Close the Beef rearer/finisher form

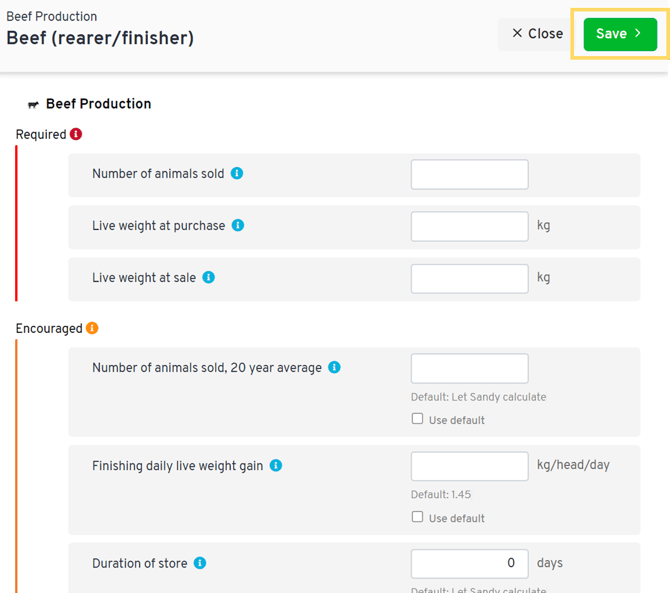click(x=537, y=34)
